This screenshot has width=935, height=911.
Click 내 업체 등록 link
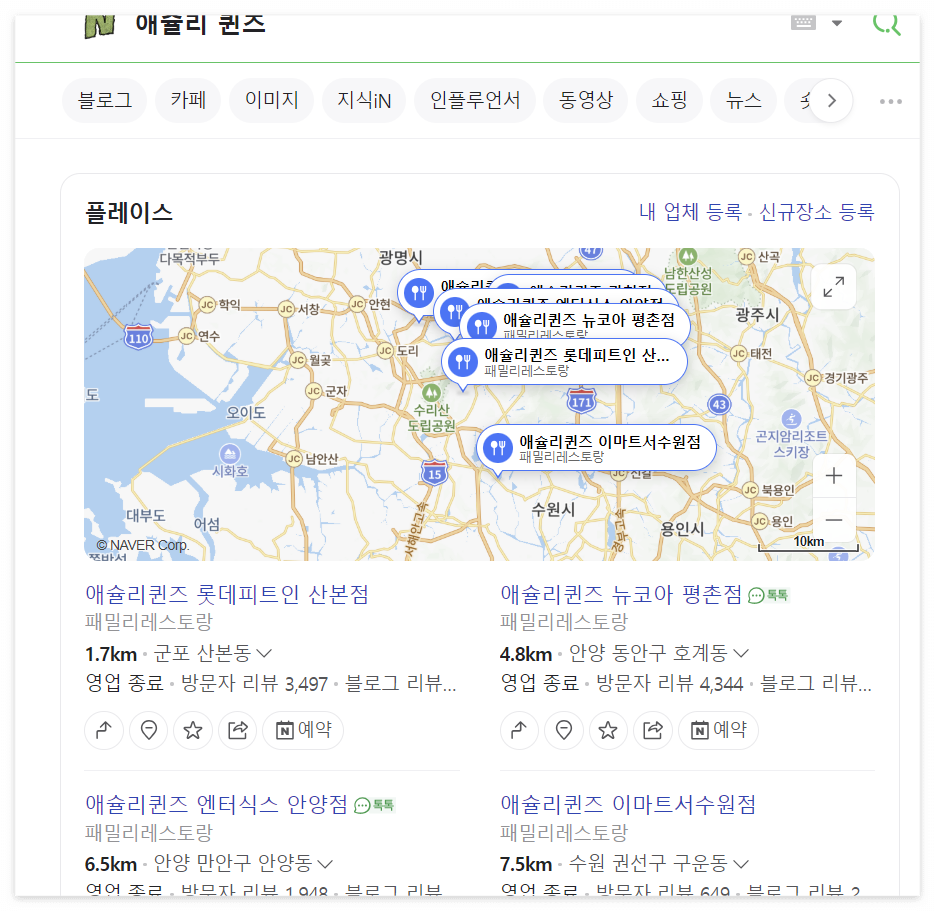(690, 212)
